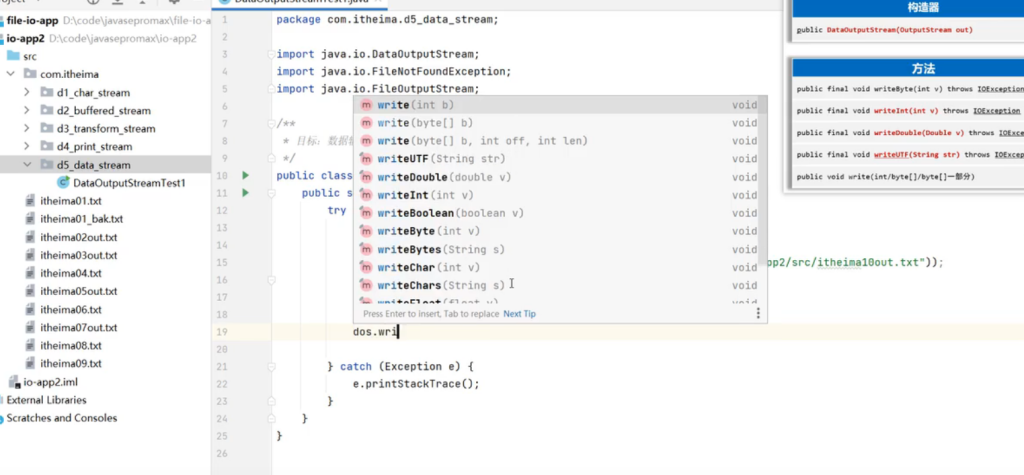Expand the d1_char_stream package

(27, 92)
